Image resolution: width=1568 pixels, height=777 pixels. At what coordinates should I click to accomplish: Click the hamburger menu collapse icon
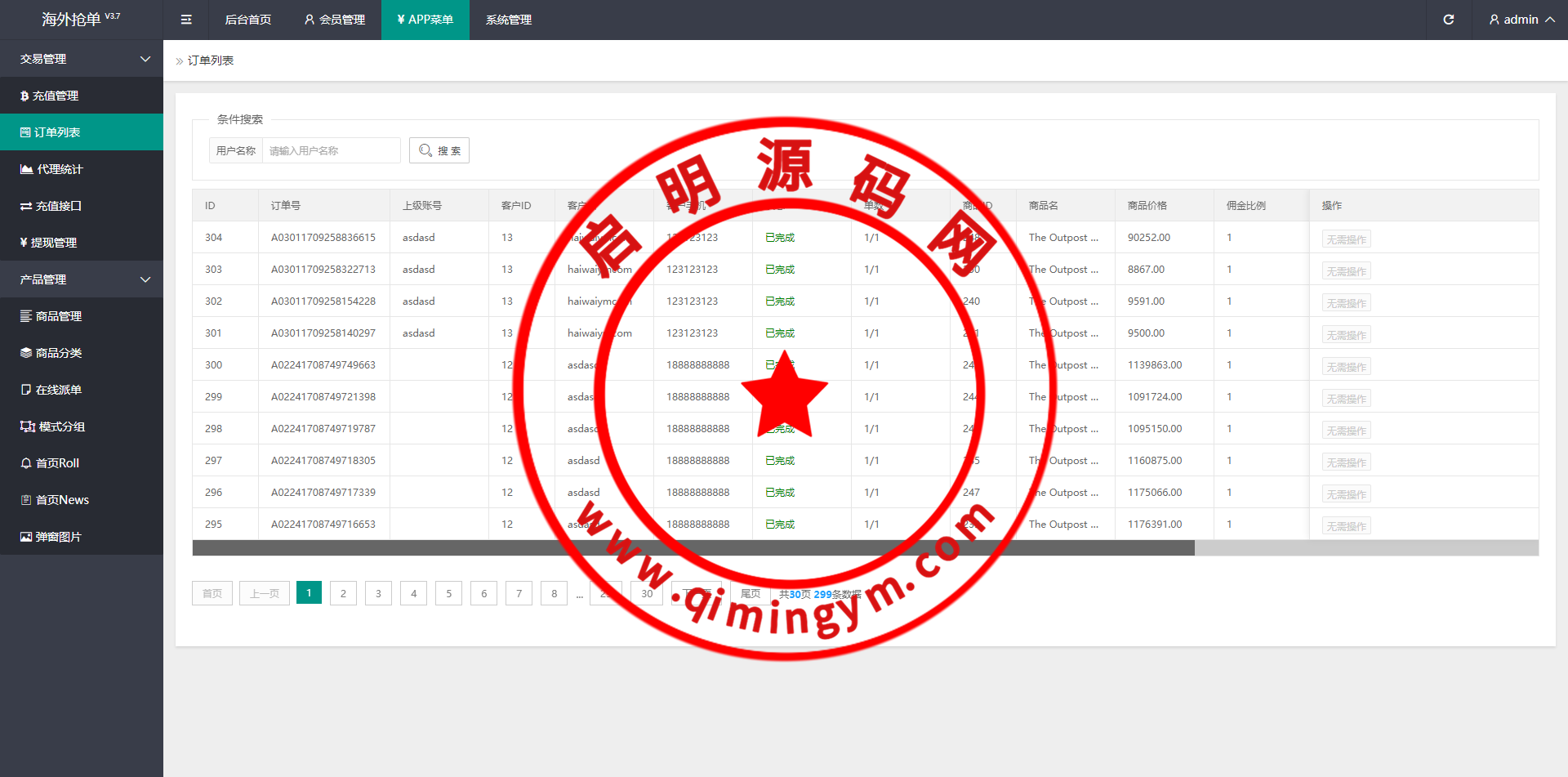[186, 20]
